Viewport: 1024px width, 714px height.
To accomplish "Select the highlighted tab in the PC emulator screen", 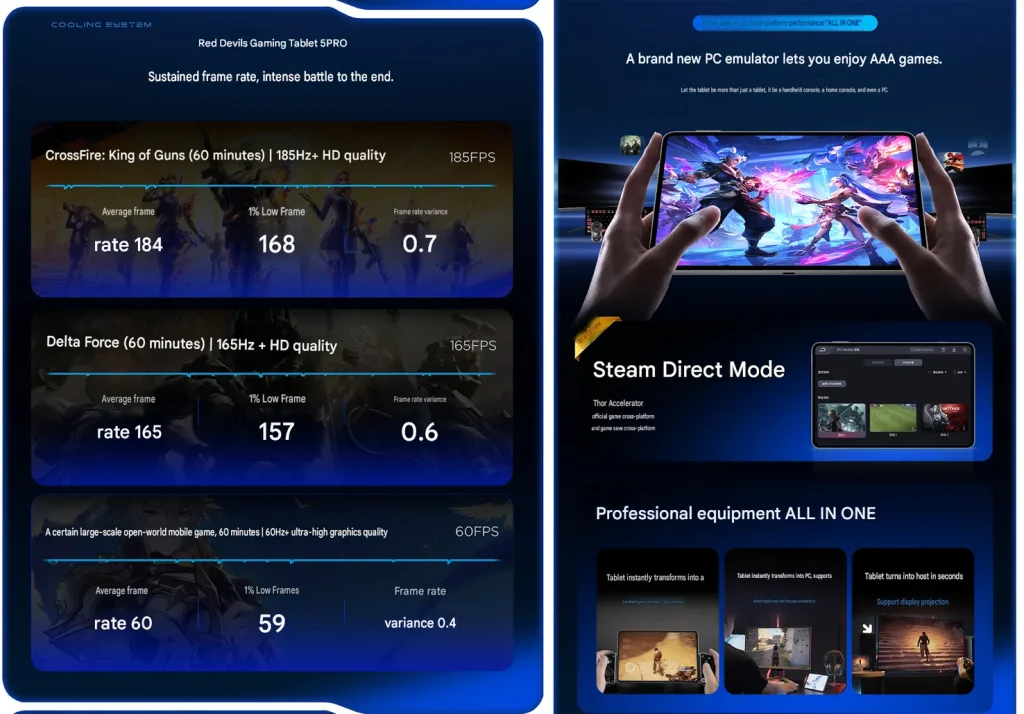I will pyautogui.click(x=908, y=363).
